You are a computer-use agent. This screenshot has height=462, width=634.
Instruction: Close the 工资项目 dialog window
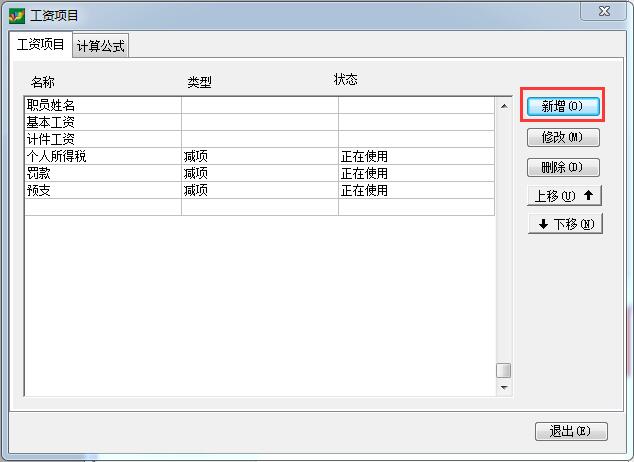[604, 11]
